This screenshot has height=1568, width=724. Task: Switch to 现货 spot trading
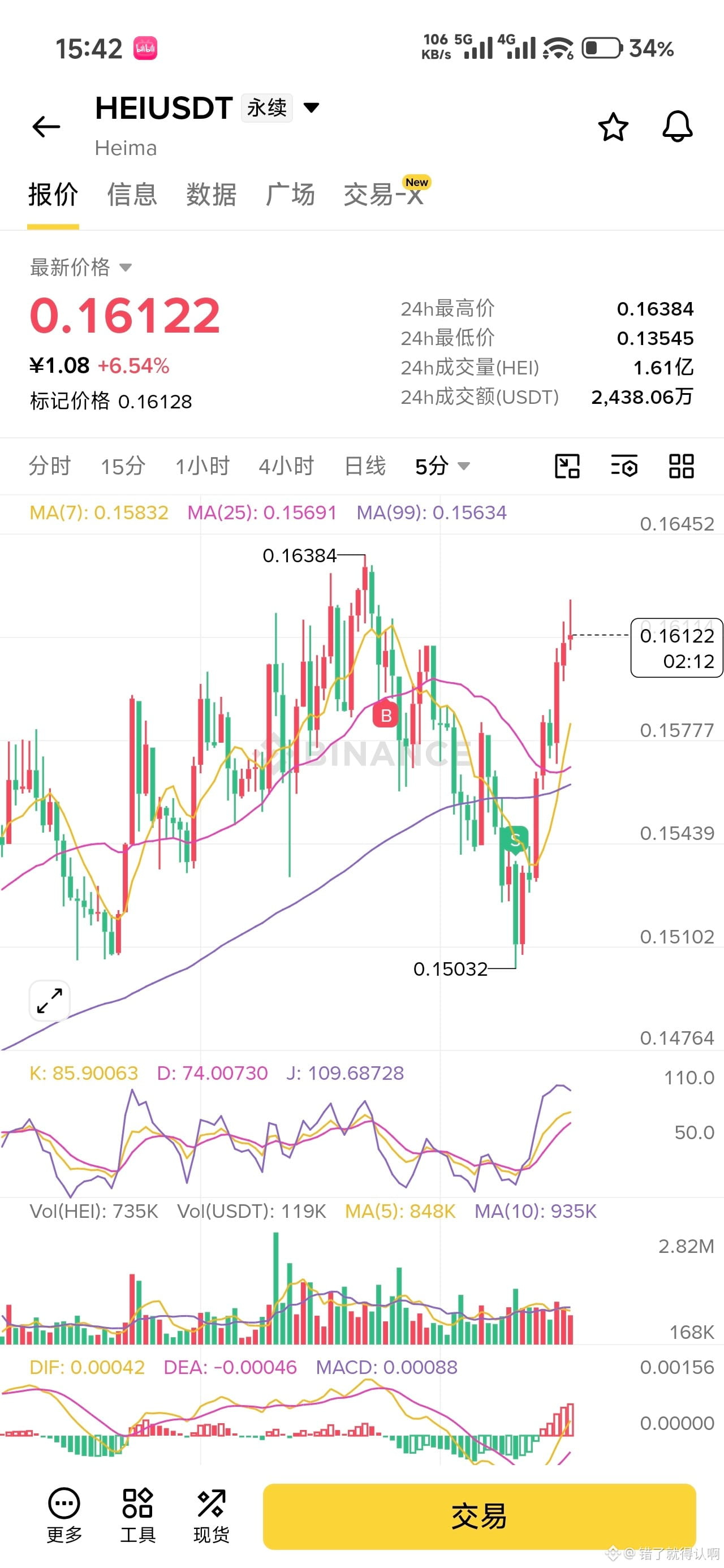coord(212,1514)
